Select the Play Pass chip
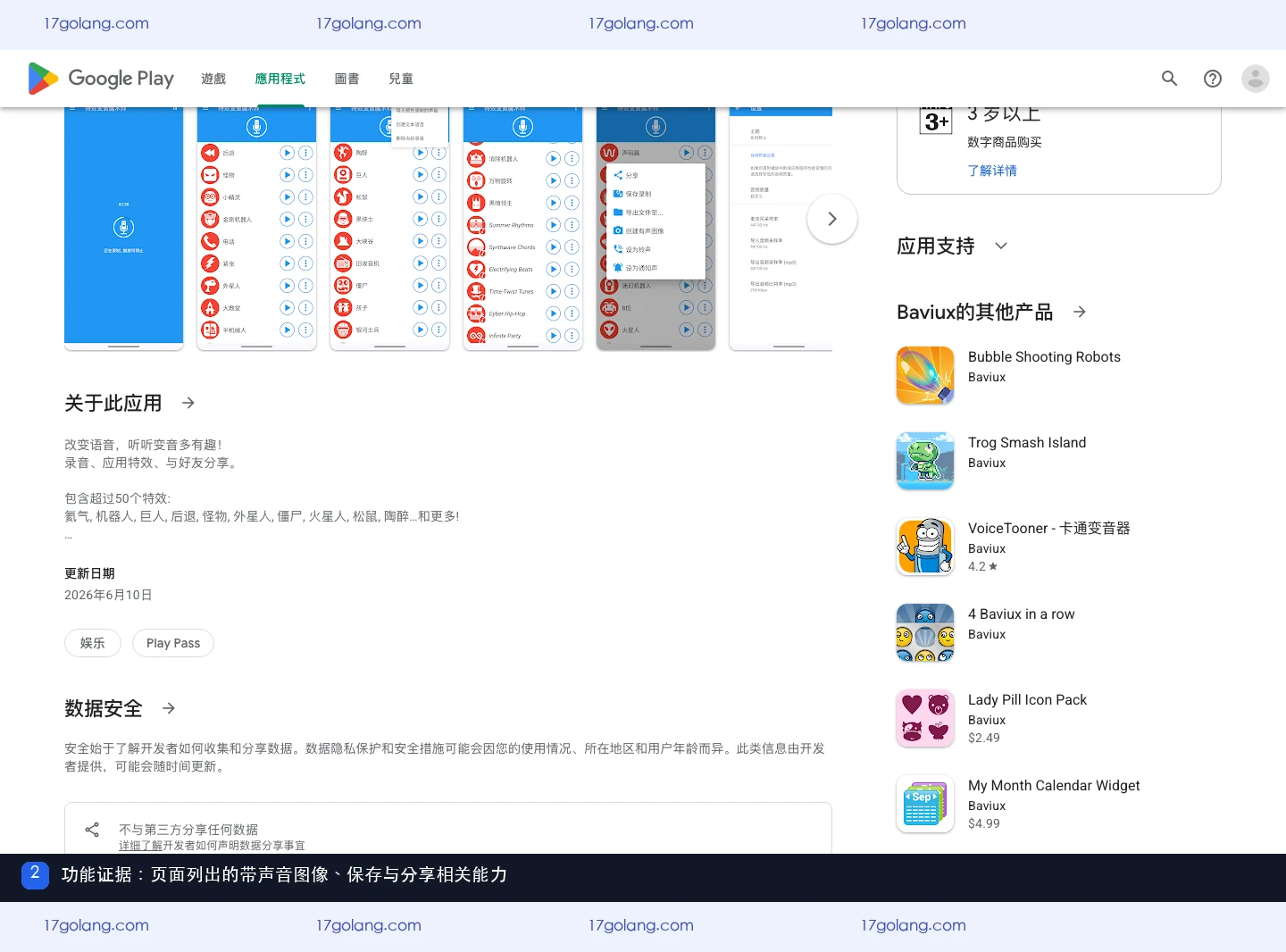The image size is (1286, 952). tap(173, 643)
